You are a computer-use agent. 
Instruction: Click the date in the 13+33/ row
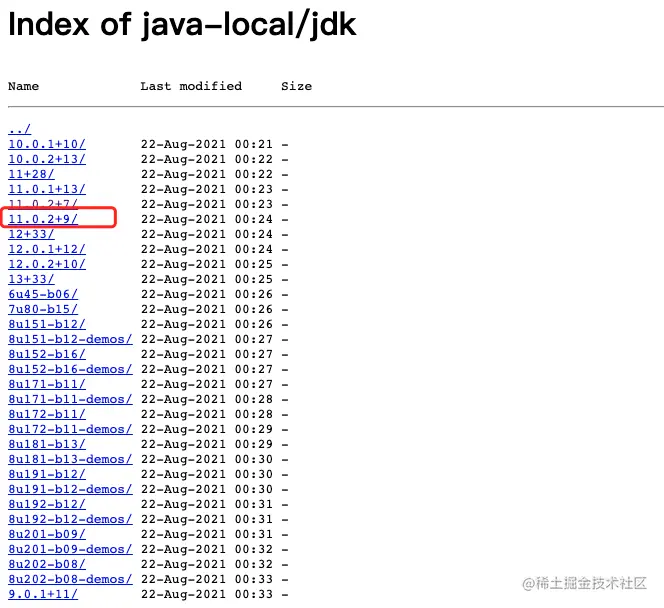tap(207, 279)
